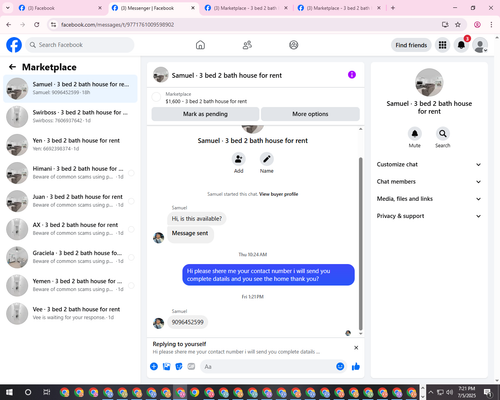This screenshot has width=500, height=400.
Task: Open View buyer profile link
Action: click(278, 194)
